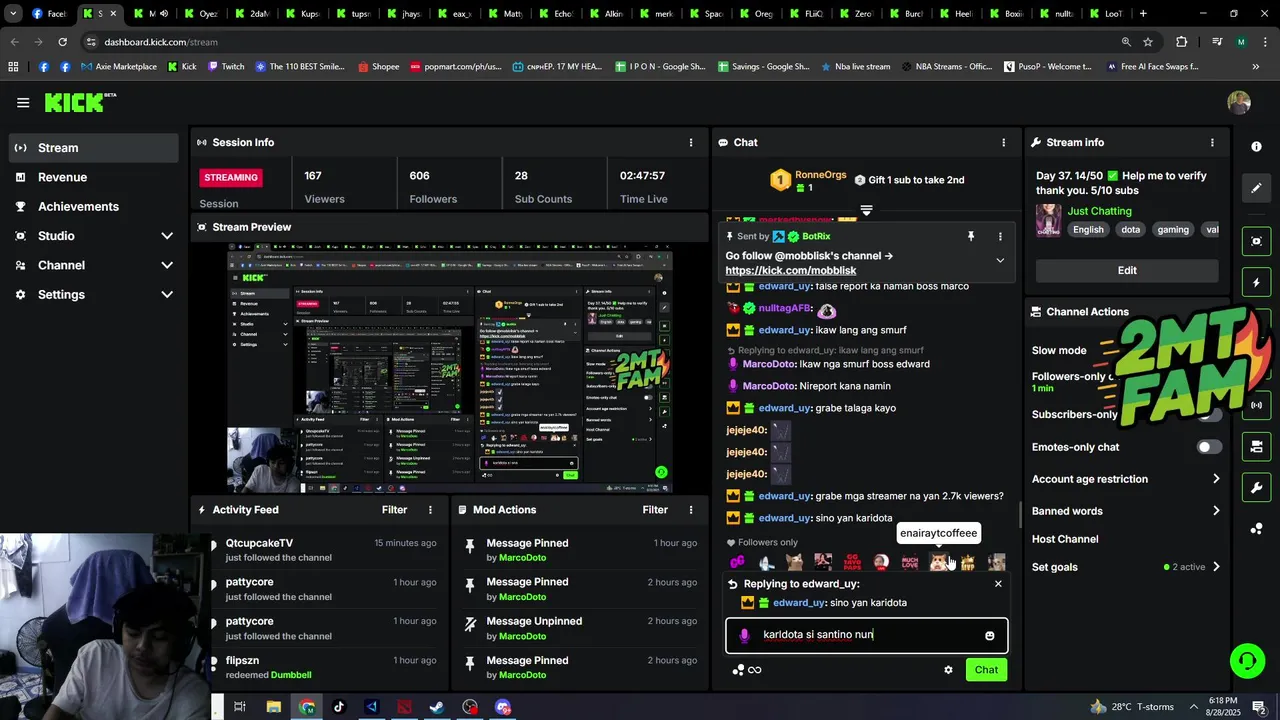Image resolution: width=1280 pixels, height=720 pixels.
Task: Click the Just Chatting category link
Action: [1099, 211]
